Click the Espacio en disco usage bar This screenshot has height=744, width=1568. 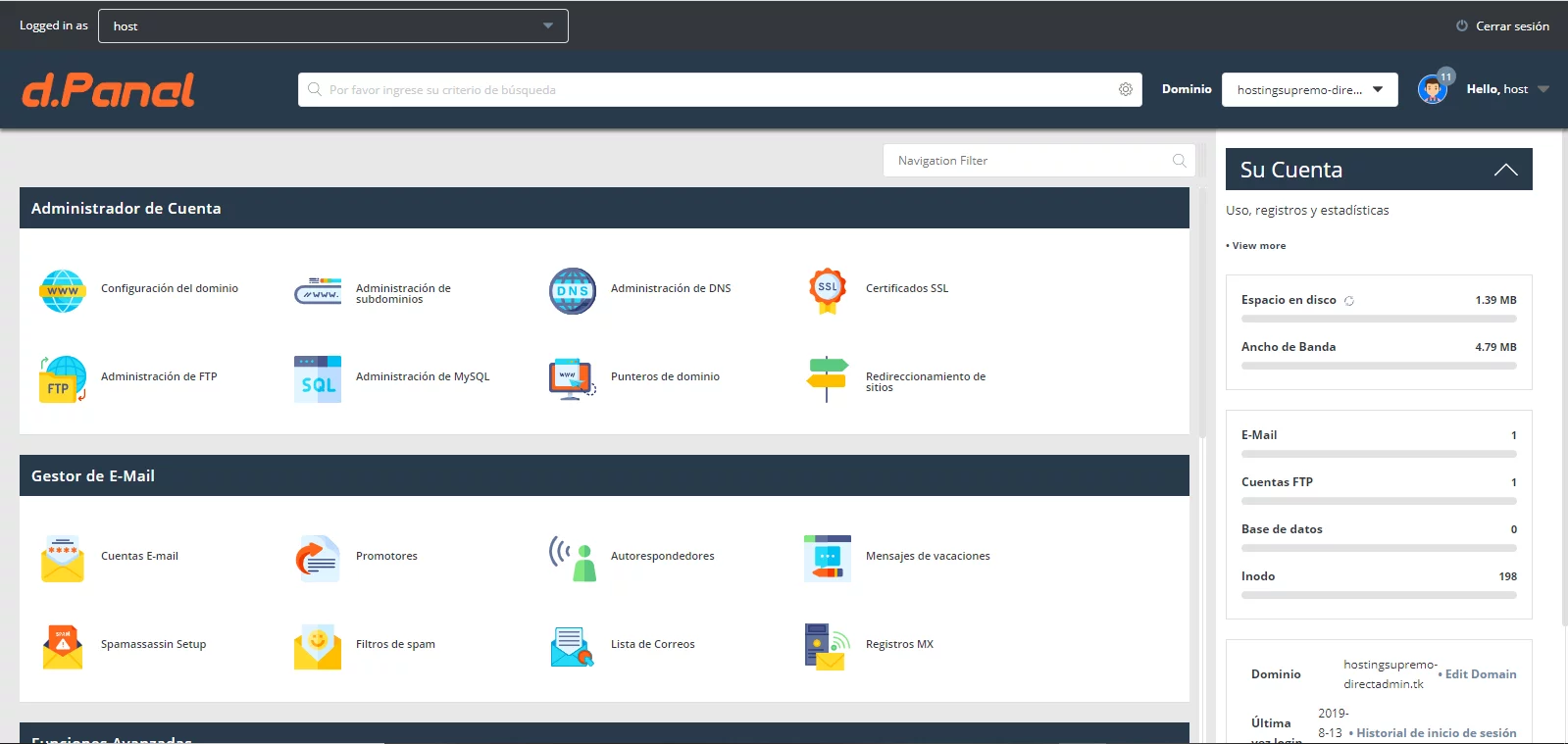click(1379, 319)
